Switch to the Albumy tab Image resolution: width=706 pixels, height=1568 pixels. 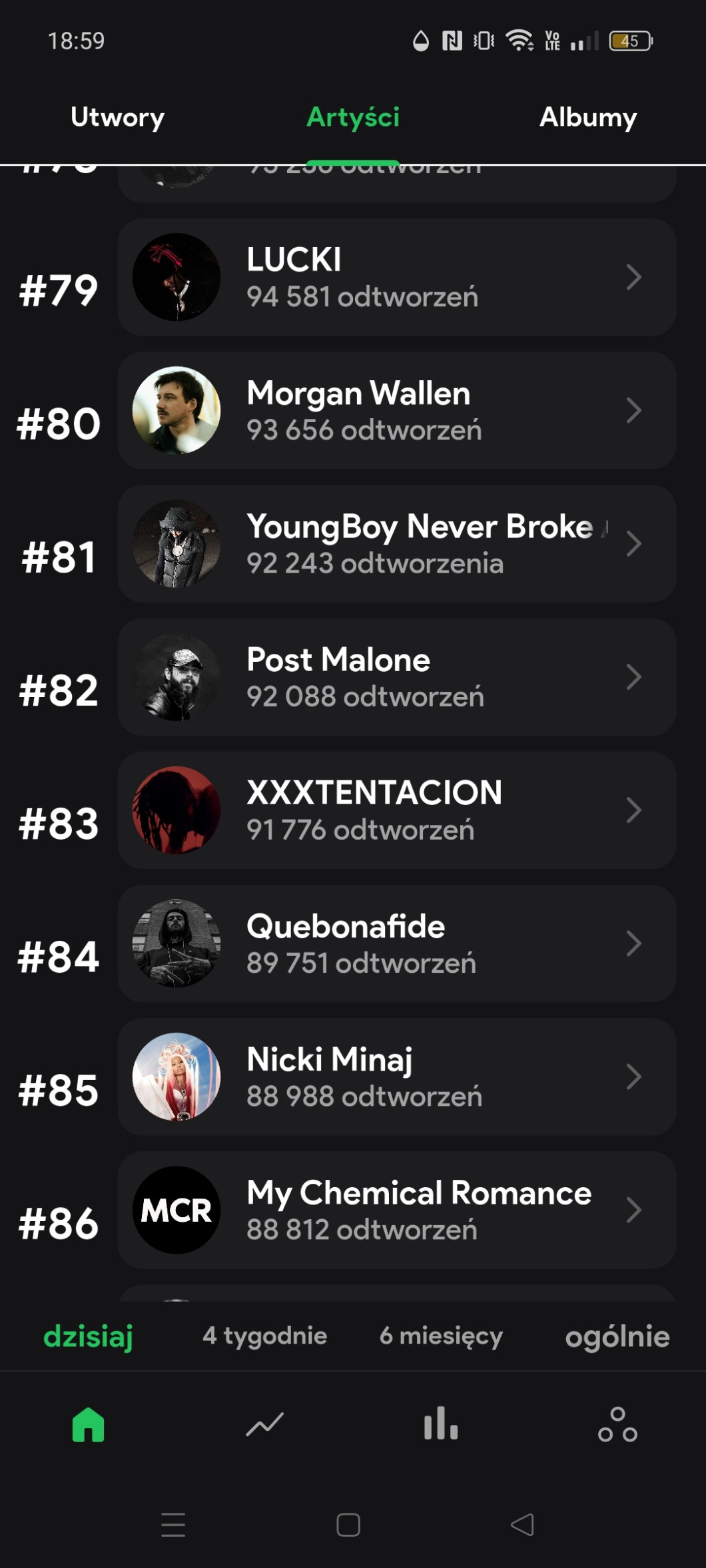[x=588, y=117]
